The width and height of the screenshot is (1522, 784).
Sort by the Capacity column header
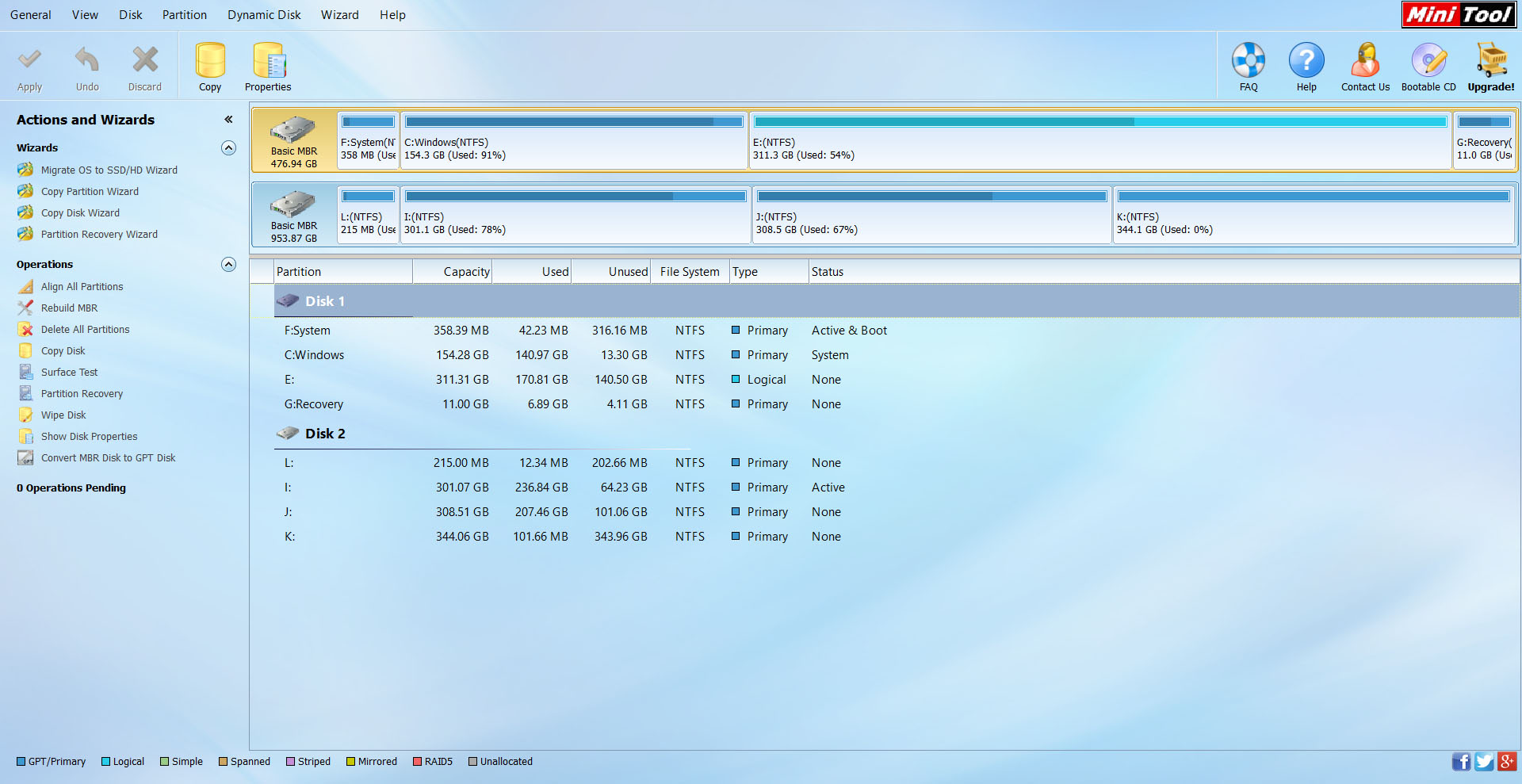coord(453,272)
